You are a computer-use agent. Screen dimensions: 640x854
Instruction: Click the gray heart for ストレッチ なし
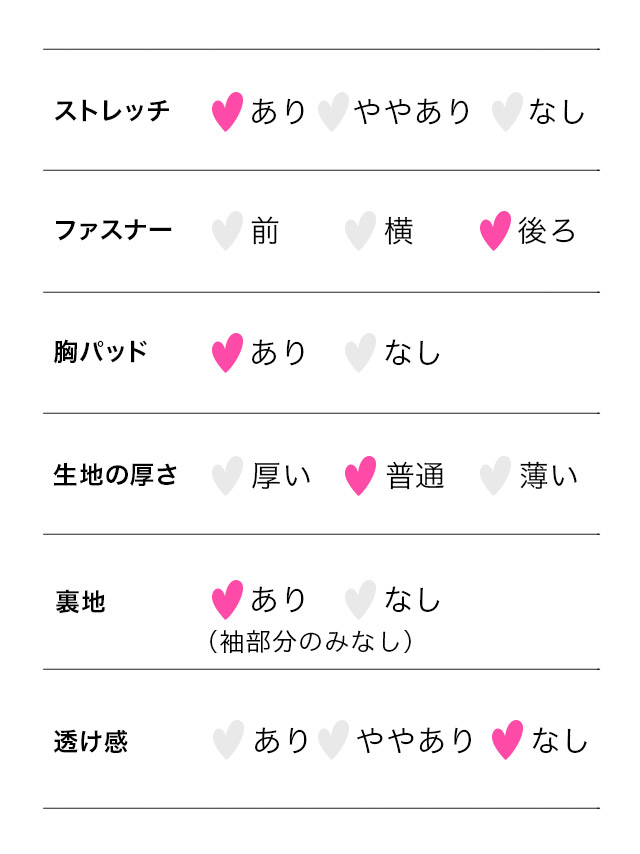(507, 112)
